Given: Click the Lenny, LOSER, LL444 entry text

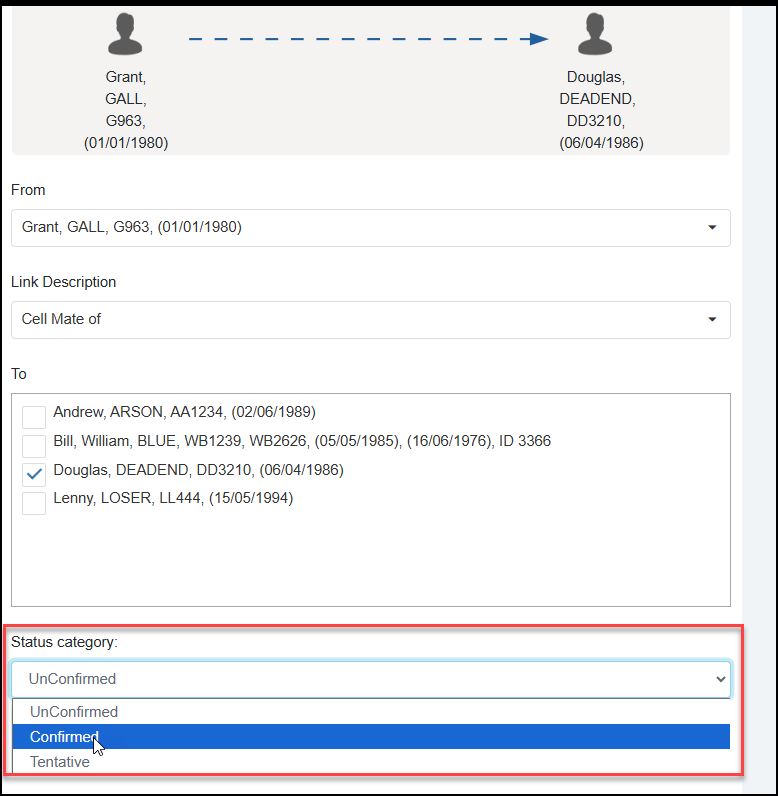Looking at the screenshot, I should pos(173,498).
